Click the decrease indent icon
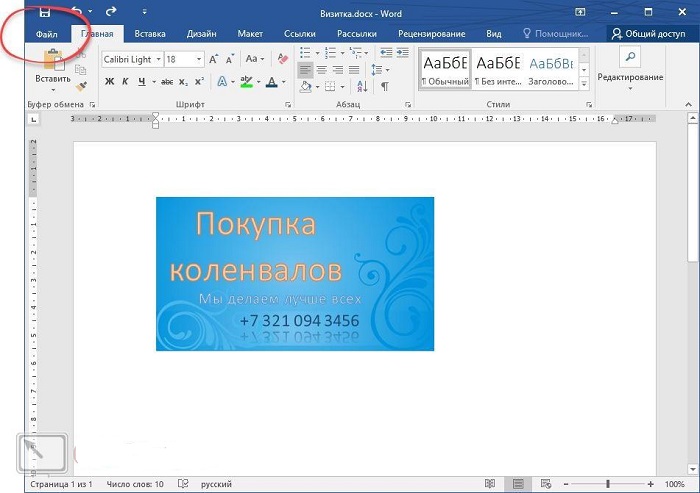The width and height of the screenshot is (700, 493). click(x=386, y=53)
